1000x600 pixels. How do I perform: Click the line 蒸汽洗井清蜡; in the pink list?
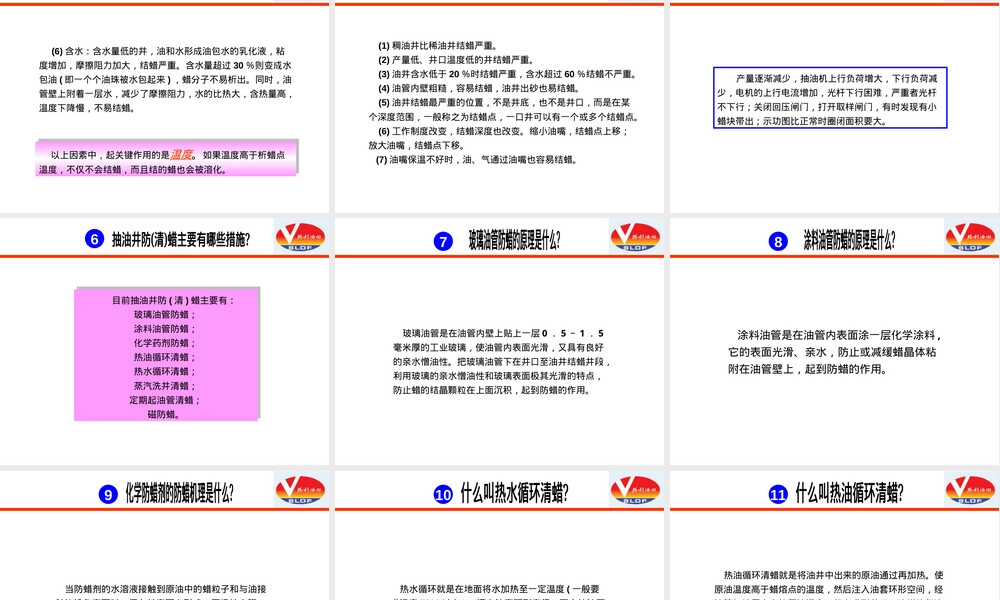pos(165,386)
